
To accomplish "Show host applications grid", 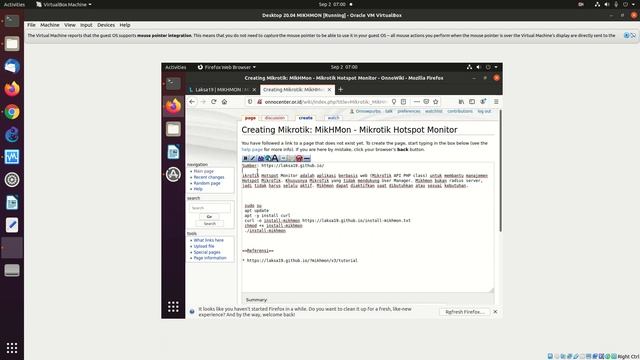I will [12, 348].
